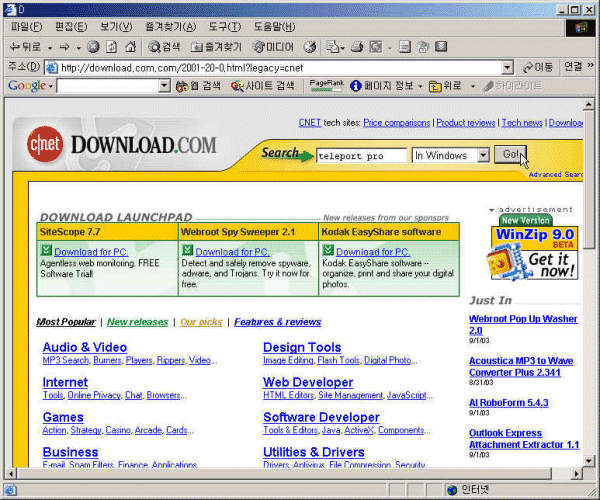Open the In Windows platform dropdown
The image size is (600, 500).
(x=483, y=155)
